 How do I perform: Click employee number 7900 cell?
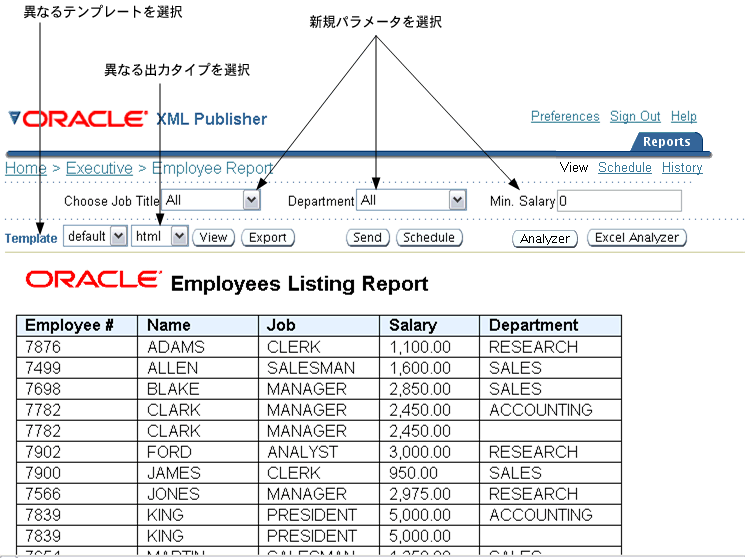77,473
